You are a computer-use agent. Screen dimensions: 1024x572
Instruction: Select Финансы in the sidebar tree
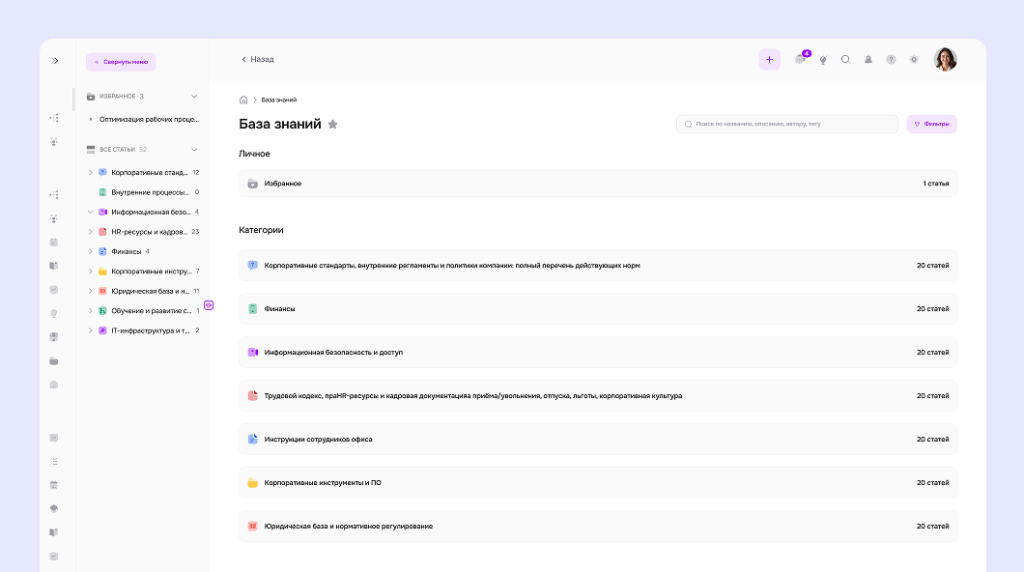pyautogui.click(x=126, y=252)
